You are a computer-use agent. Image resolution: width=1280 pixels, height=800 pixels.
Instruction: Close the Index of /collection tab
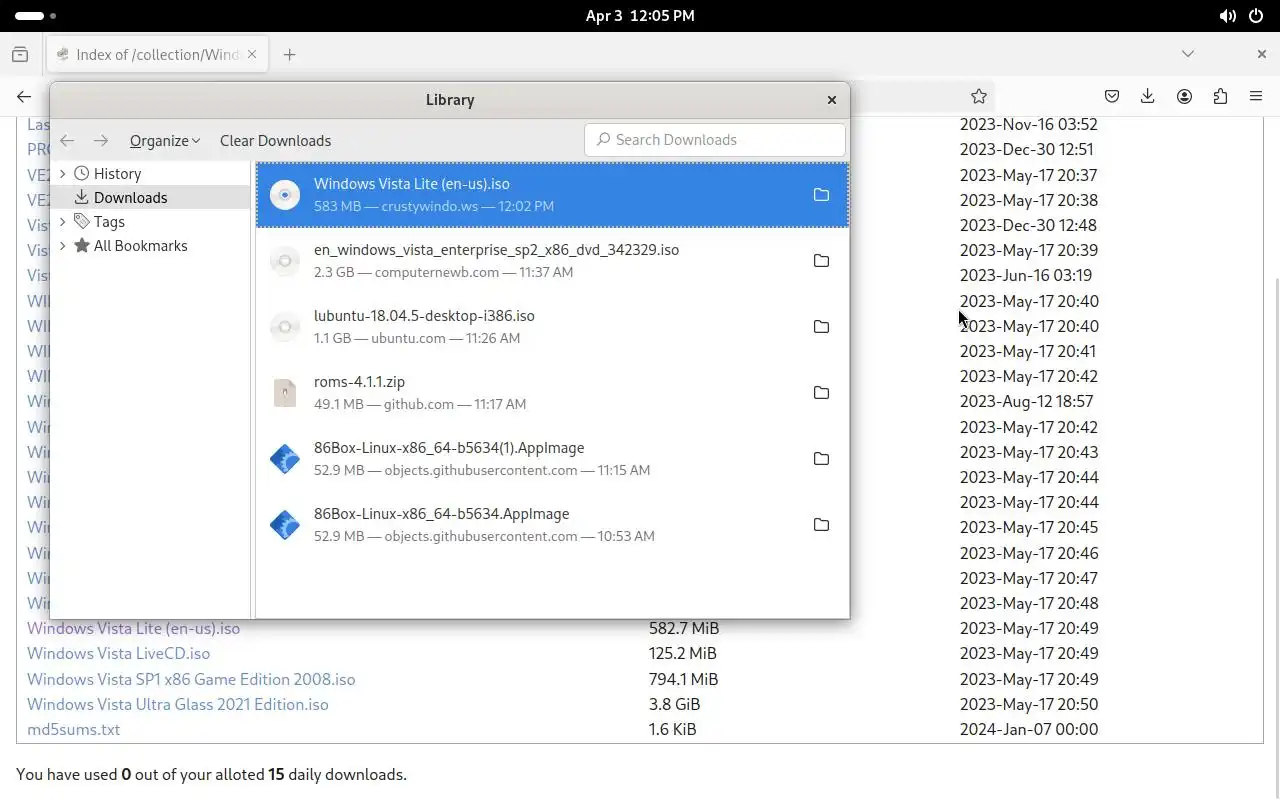[253, 54]
